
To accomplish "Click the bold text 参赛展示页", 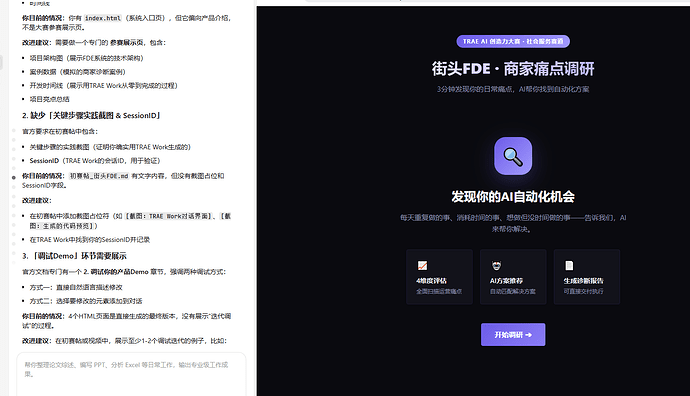I will coord(127,43).
